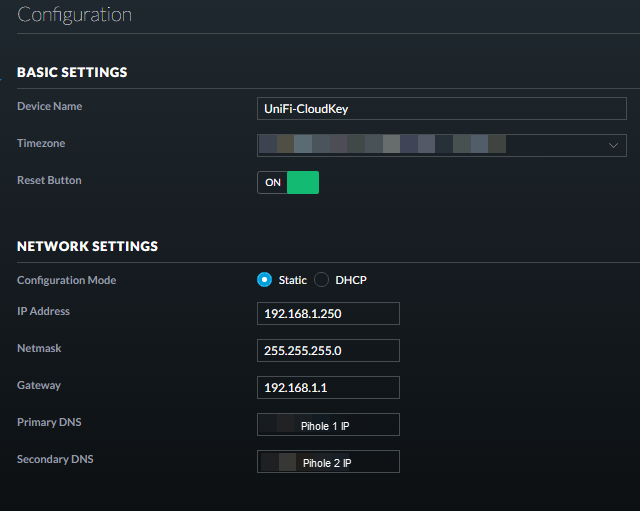The image size is (640, 511).
Task: Click the Gateway input field
Action: [328, 387]
